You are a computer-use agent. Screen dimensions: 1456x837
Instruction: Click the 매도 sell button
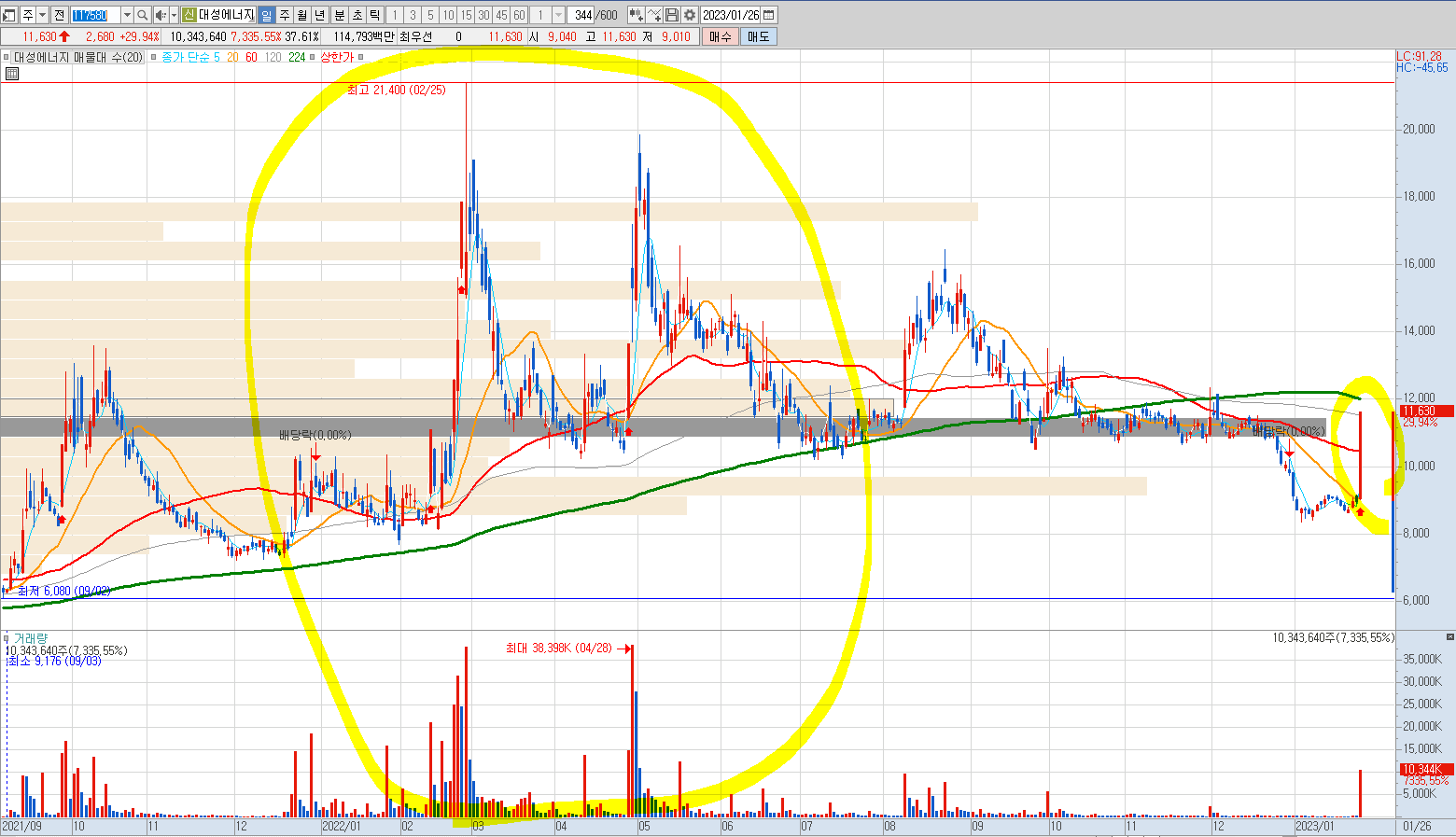click(x=758, y=36)
